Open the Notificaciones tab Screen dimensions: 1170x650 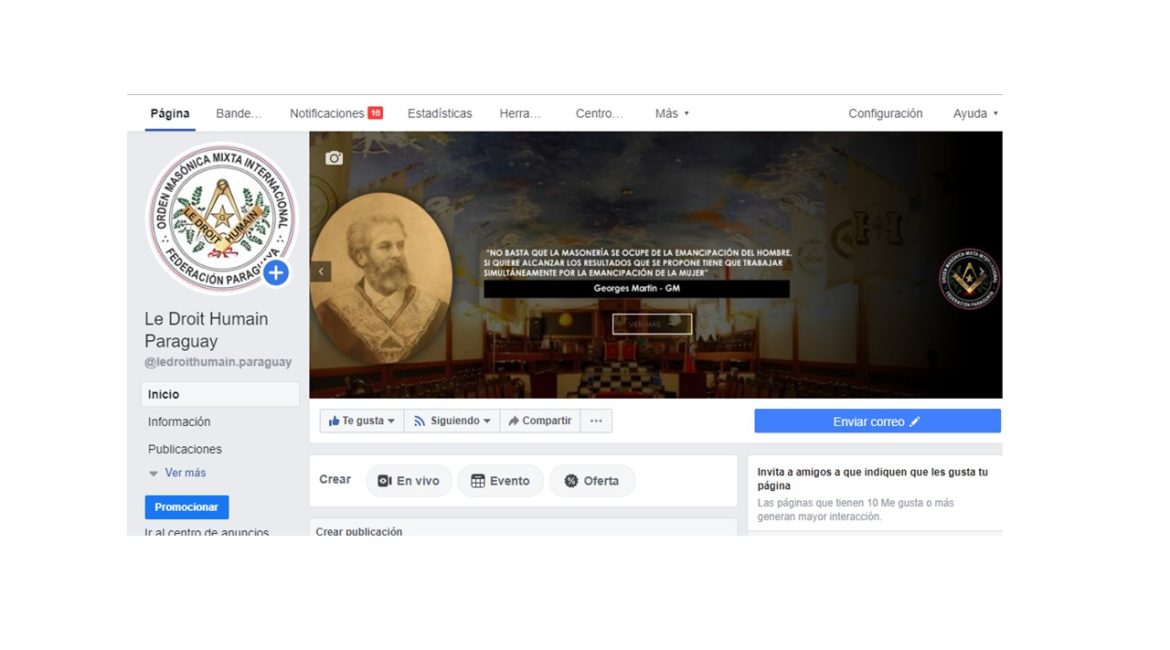(x=336, y=113)
